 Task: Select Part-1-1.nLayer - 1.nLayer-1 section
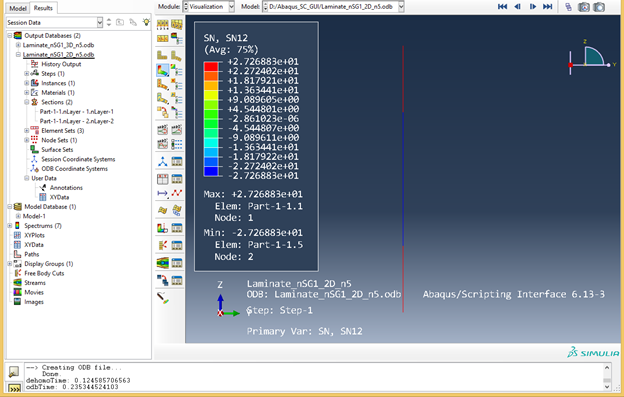pyautogui.click(x=76, y=111)
